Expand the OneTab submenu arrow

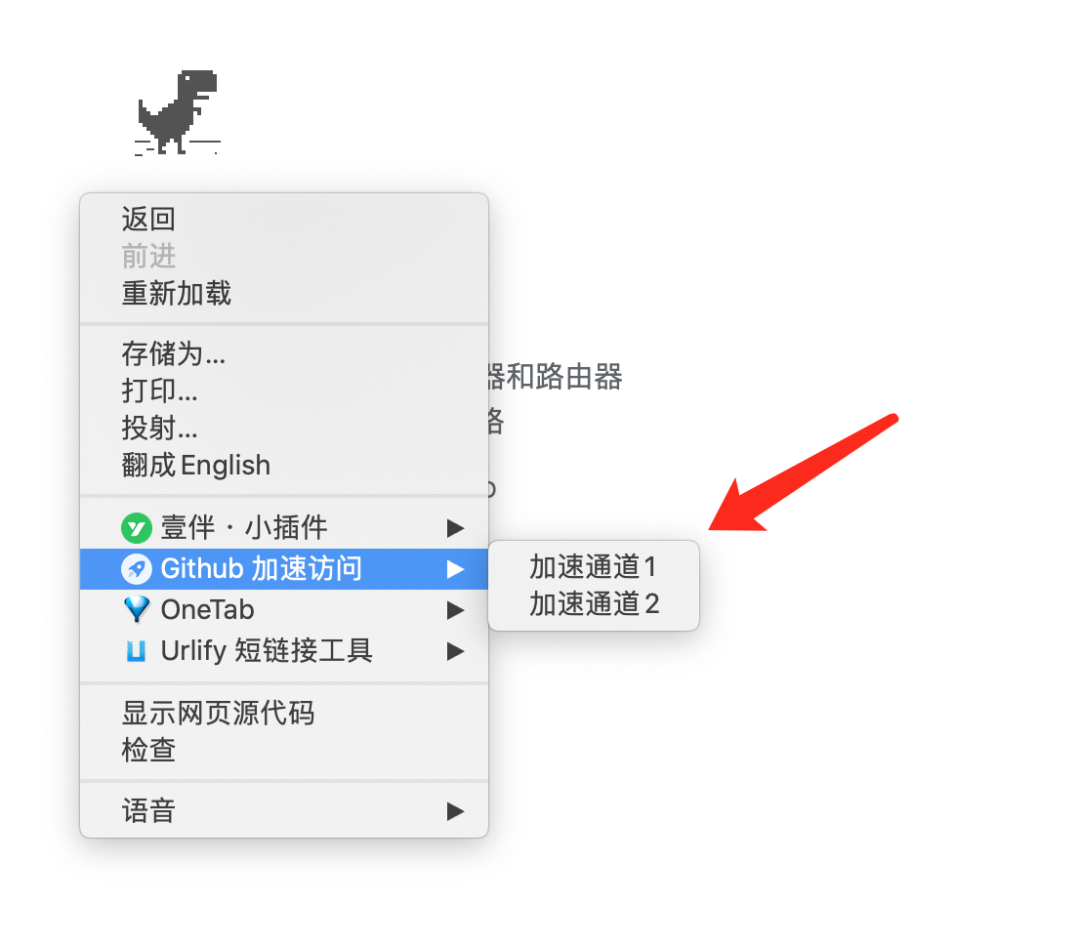pyautogui.click(x=455, y=610)
